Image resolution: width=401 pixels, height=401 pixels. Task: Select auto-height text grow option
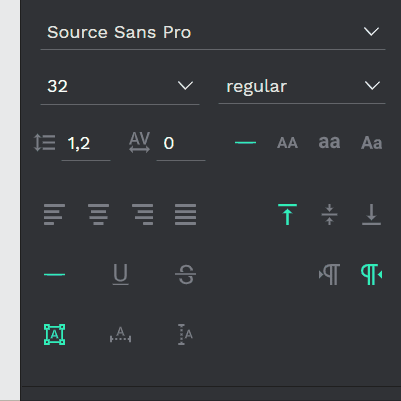click(185, 334)
